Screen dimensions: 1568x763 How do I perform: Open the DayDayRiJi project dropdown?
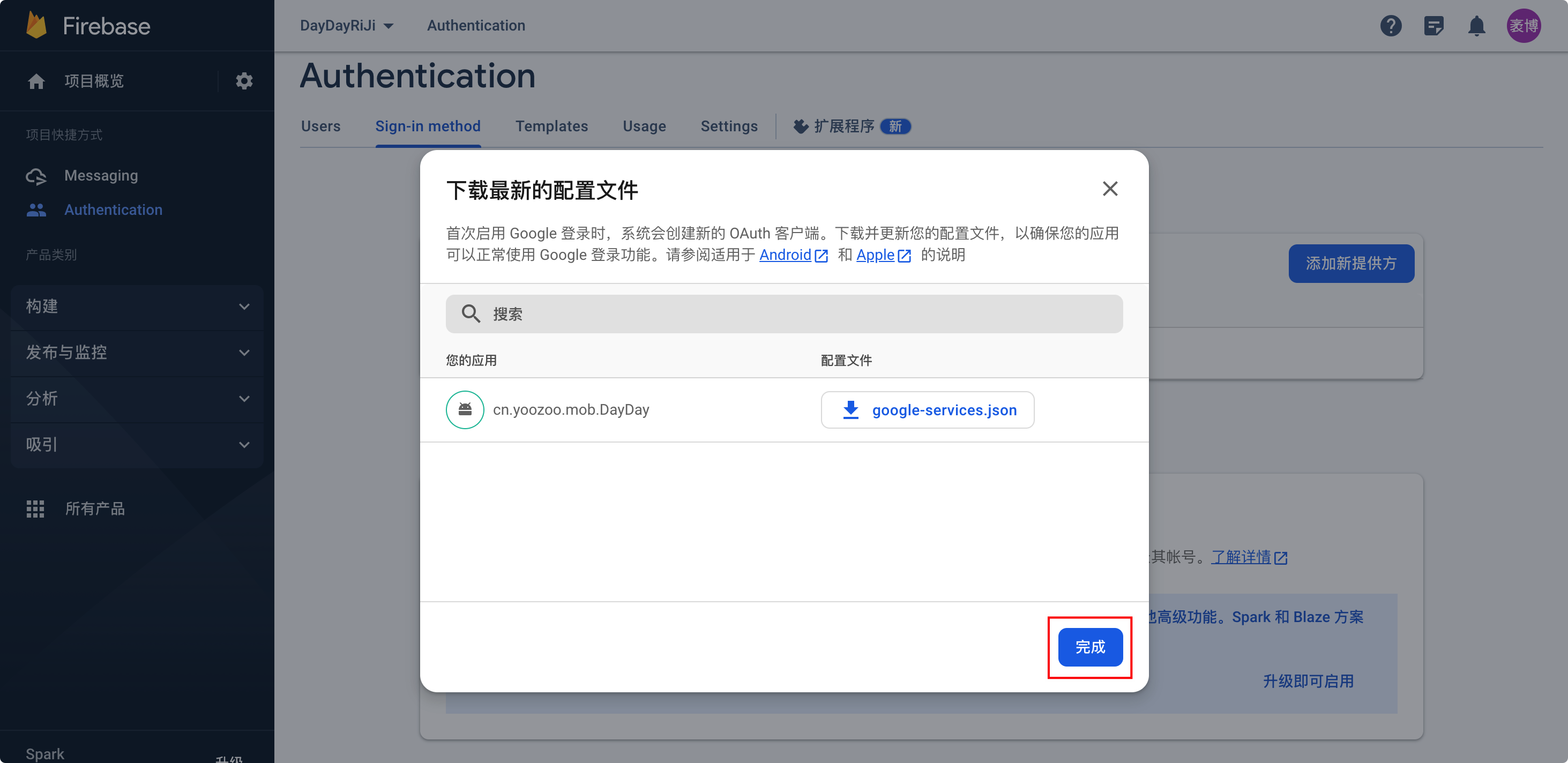347,26
